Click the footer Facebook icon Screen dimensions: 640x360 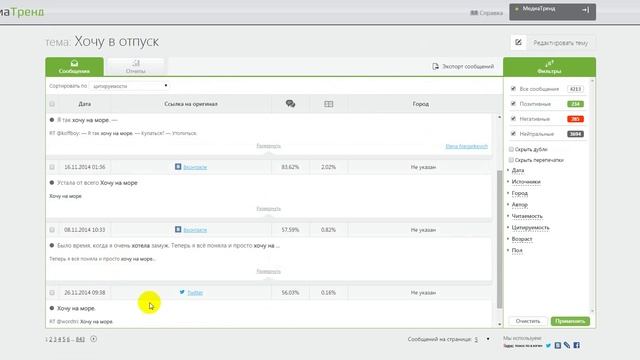point(576,345)
